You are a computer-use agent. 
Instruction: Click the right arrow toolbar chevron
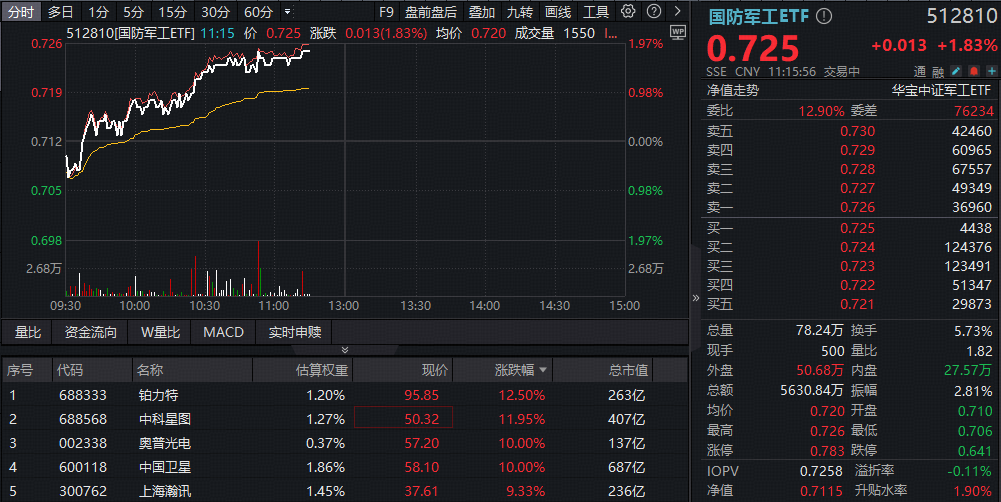click(x=676, y=12)
